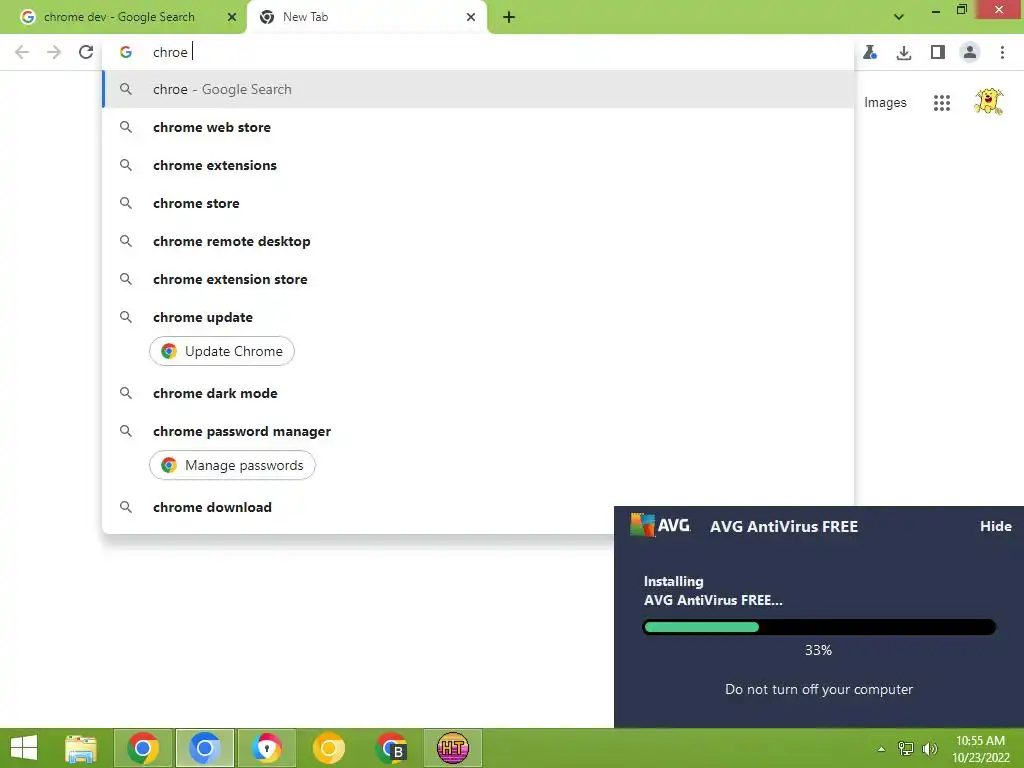The height and width of the screenshot is (768, 1024).
Task: Click the Google G icon in address bar
Action: pos(126,52)
